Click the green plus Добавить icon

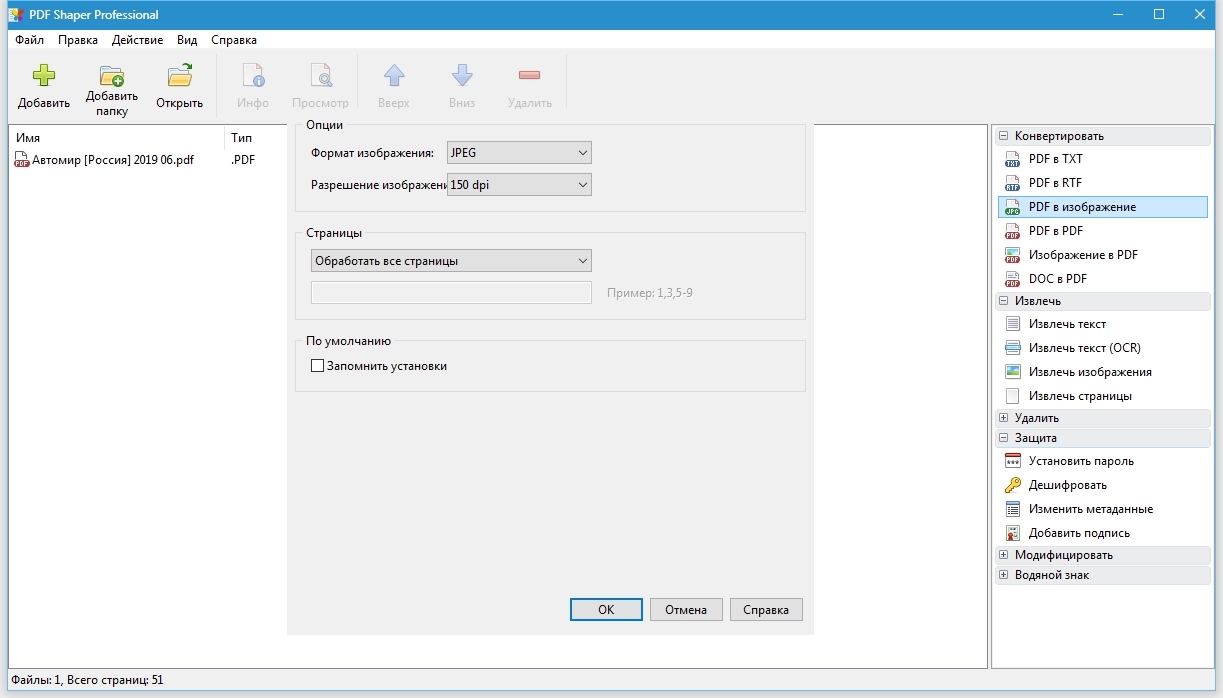click(x=43, y=77)
